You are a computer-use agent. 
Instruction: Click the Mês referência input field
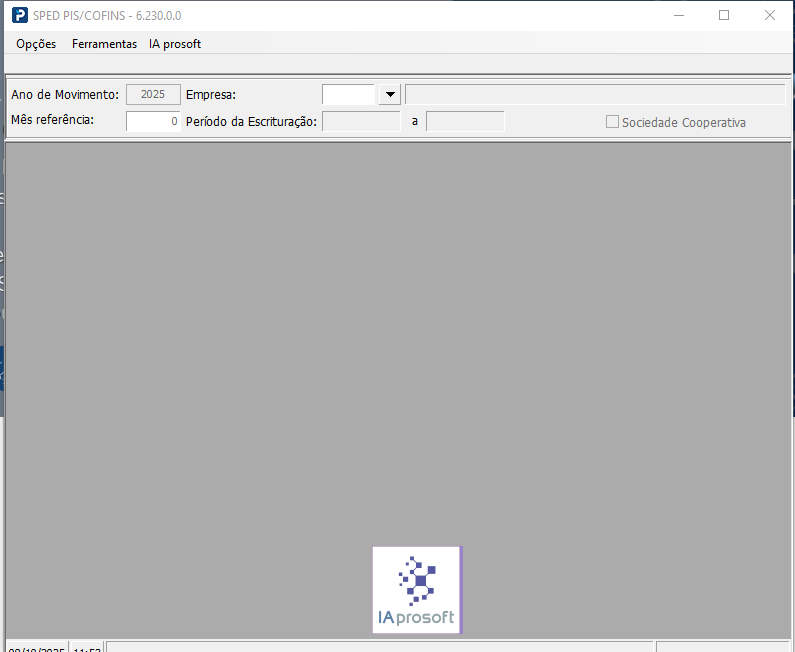click(153, 122)
